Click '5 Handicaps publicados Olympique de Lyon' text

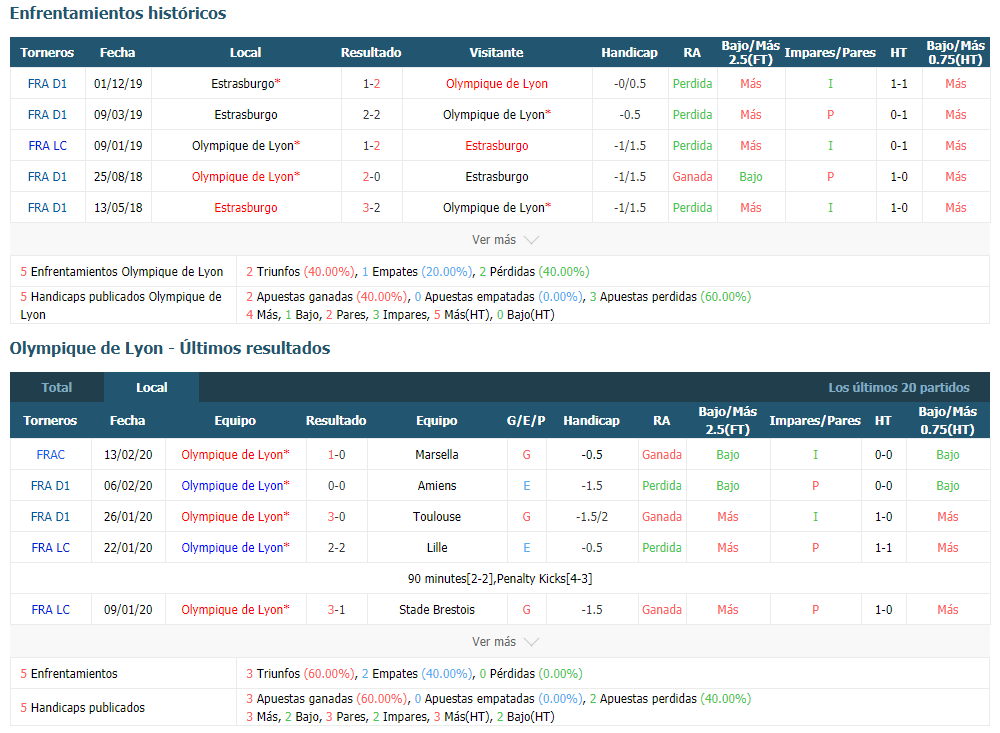(121, 306)
